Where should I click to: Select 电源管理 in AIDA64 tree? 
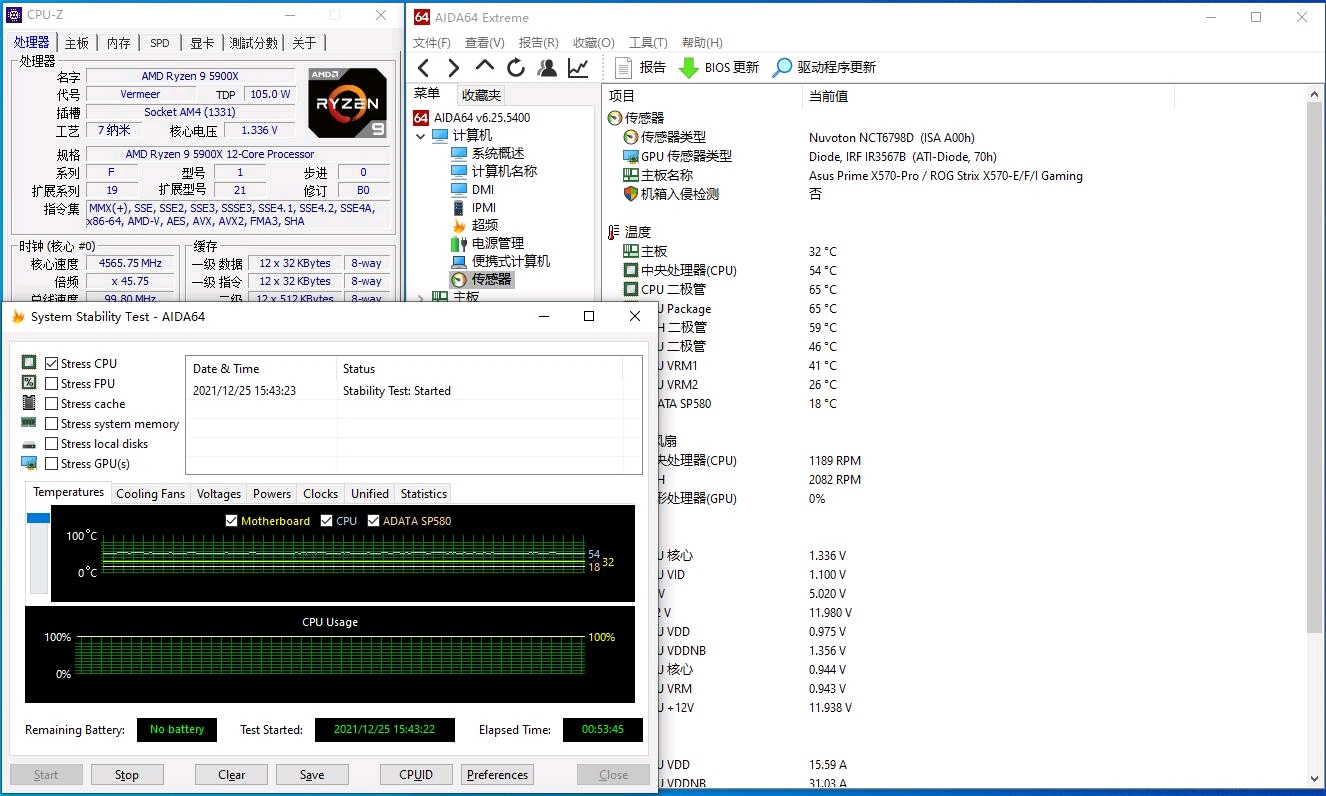(x=497, y=243)
